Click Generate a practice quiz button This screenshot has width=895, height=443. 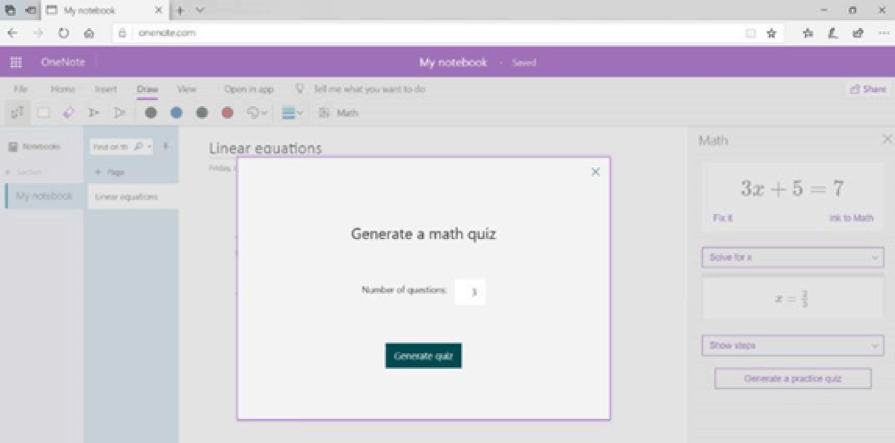point(793,379)
